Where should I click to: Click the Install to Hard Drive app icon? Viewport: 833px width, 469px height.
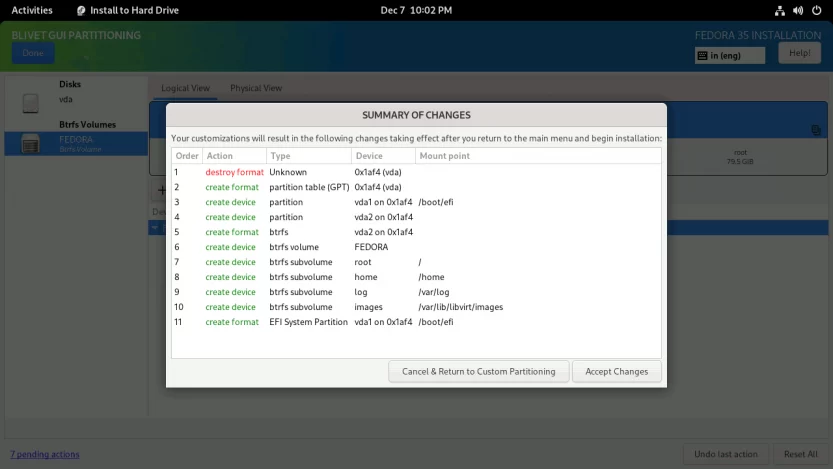(x=81, y=11)
